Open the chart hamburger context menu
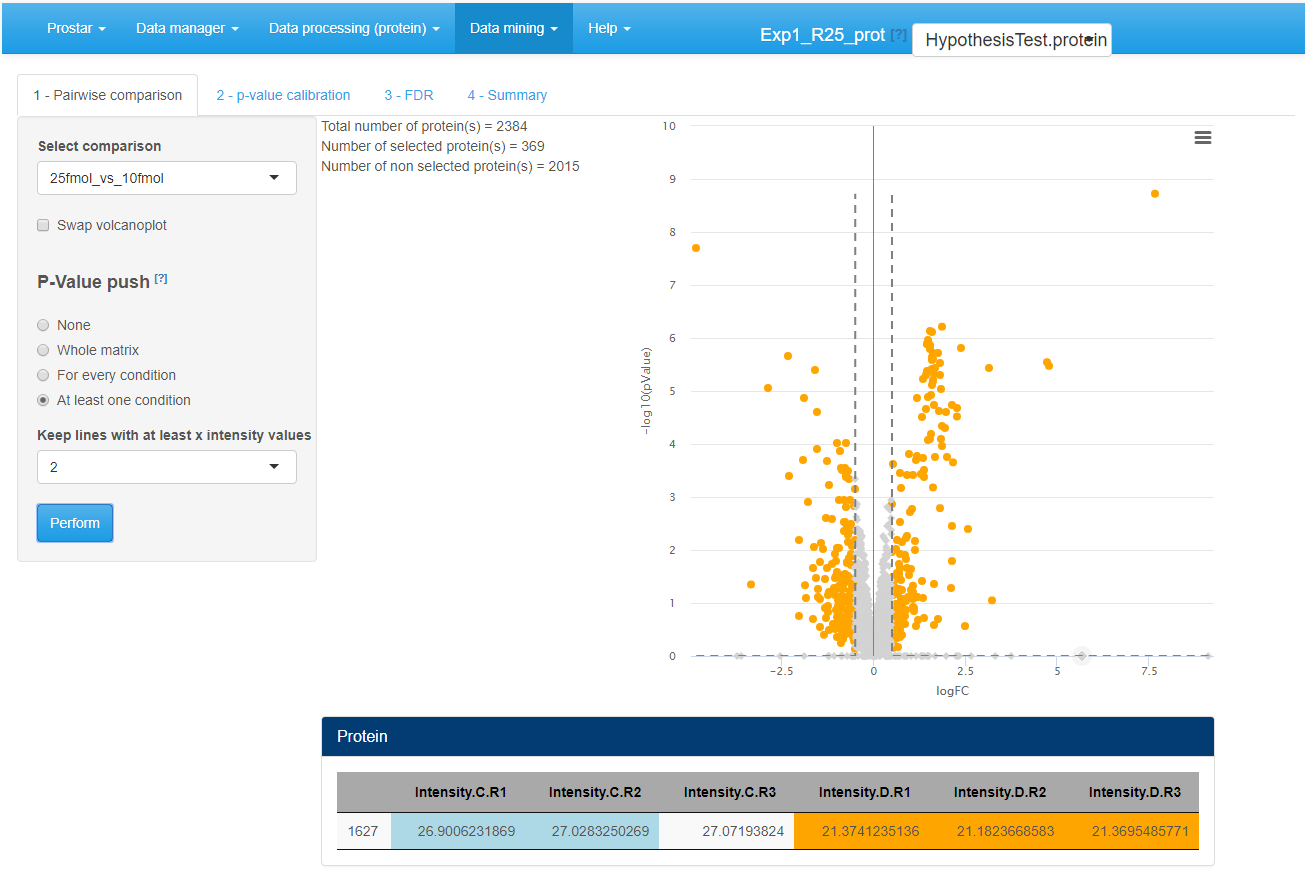This screenshot has height=879, width=1305. pos(1202,138)
